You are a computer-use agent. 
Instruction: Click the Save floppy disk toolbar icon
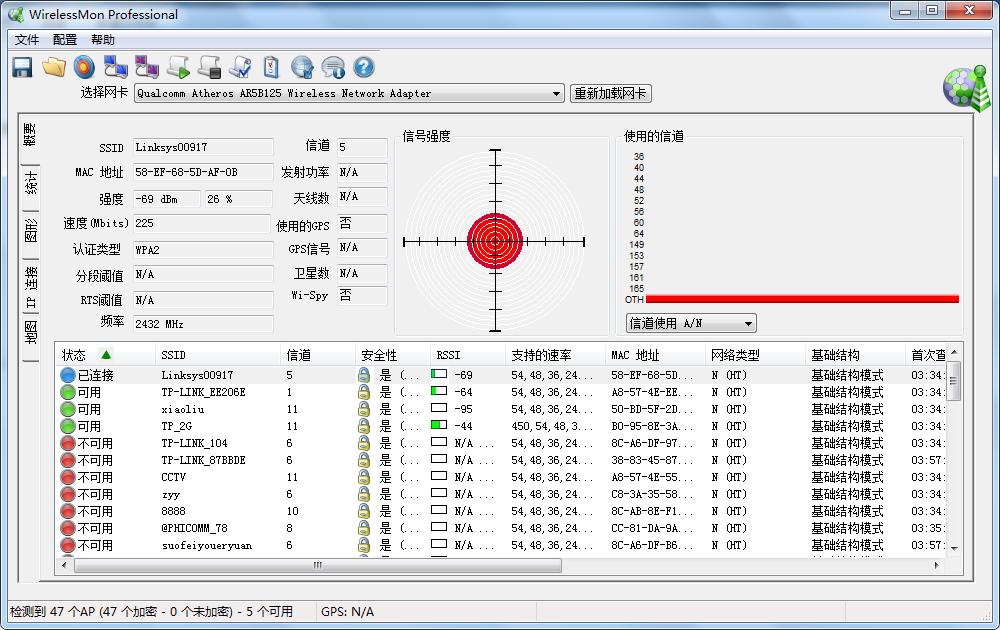tap(22, 67)
